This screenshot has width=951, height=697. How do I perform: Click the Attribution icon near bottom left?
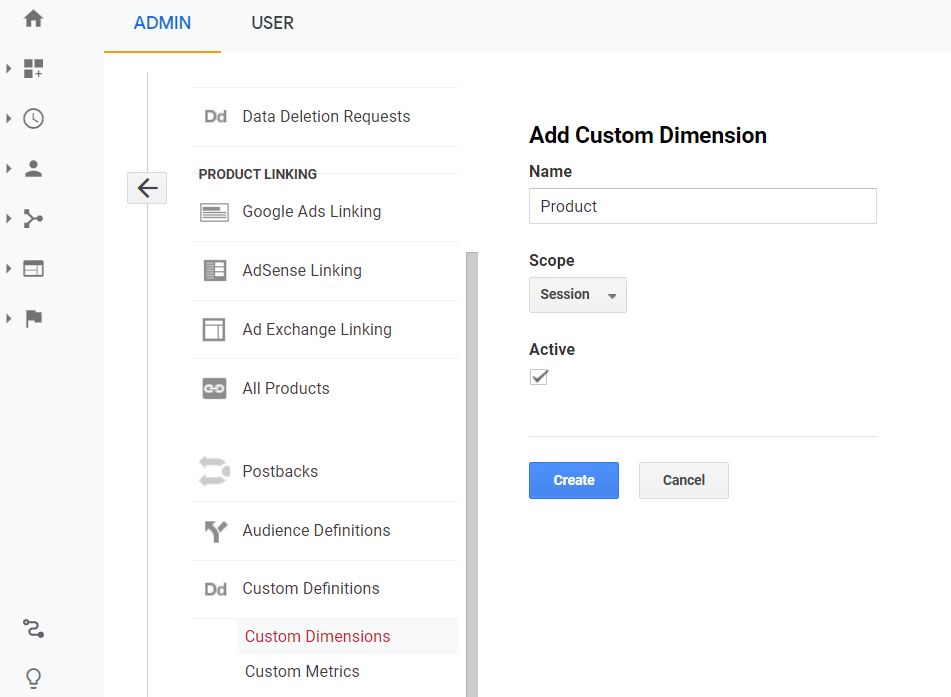(33, 629)
